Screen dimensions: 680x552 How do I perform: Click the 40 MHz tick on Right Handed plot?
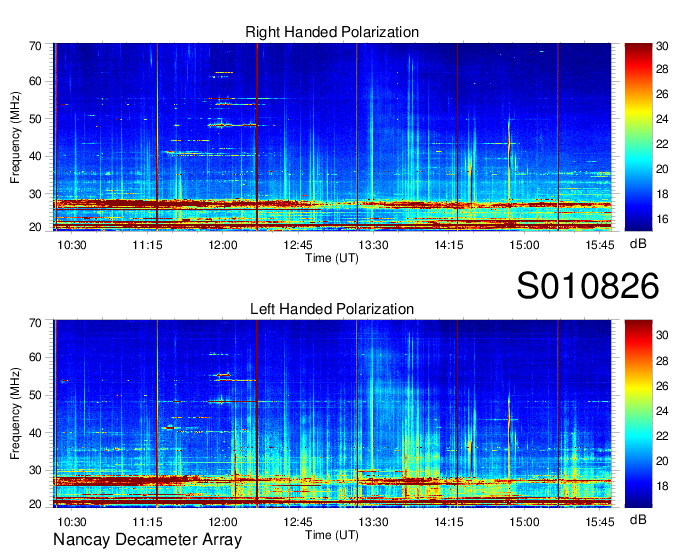(35, 156)
